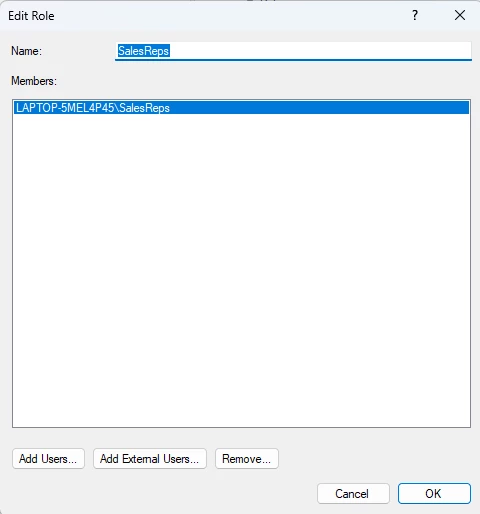Viewport: 480px width, 514px height.
Task: Click the blank title bar area beside help icon
Action: coord(233,15)
